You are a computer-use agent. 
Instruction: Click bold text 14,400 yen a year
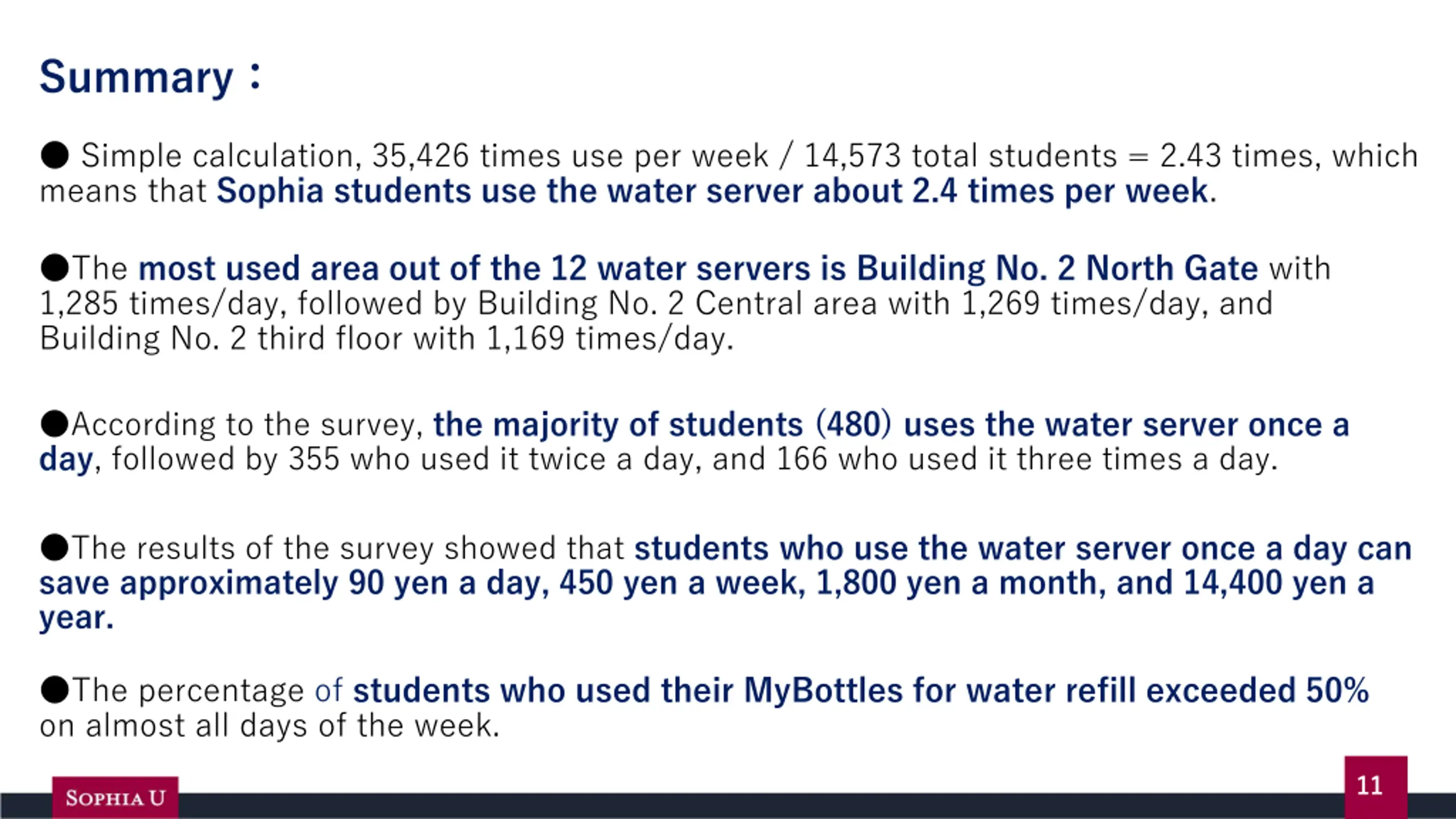pyautogui.click(x=1279, y=583)
